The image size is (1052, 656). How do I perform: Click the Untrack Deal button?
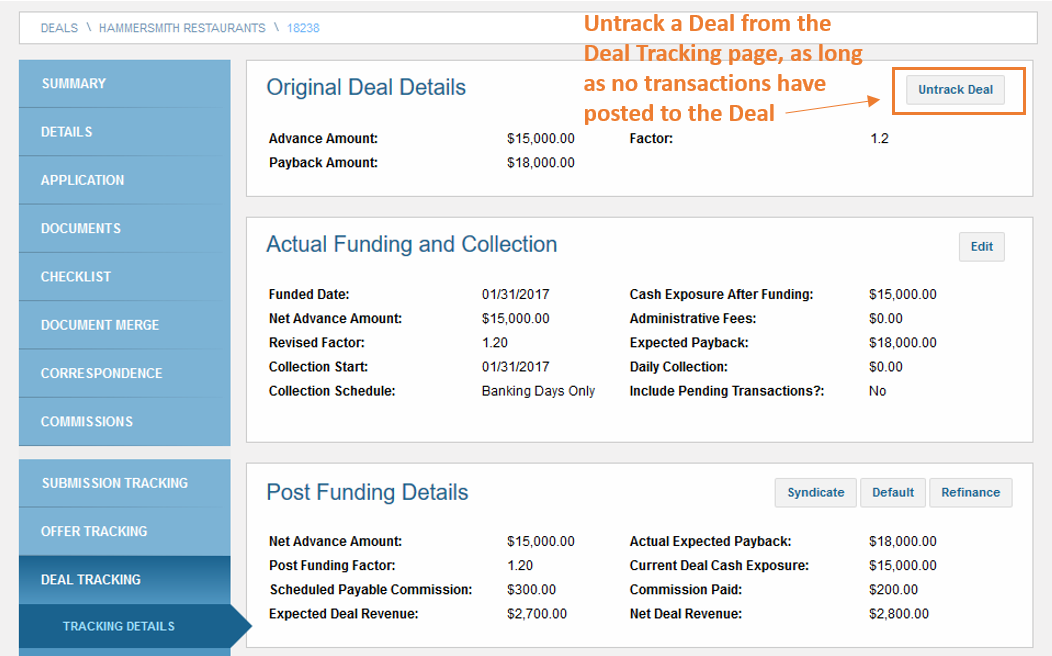pyautogui.click(x=955, y=90)
